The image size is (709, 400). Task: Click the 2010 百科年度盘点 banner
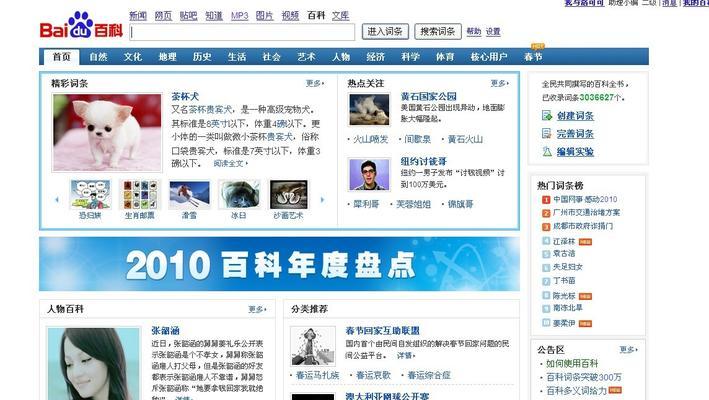pyautogui.click(x=279, y=264)
